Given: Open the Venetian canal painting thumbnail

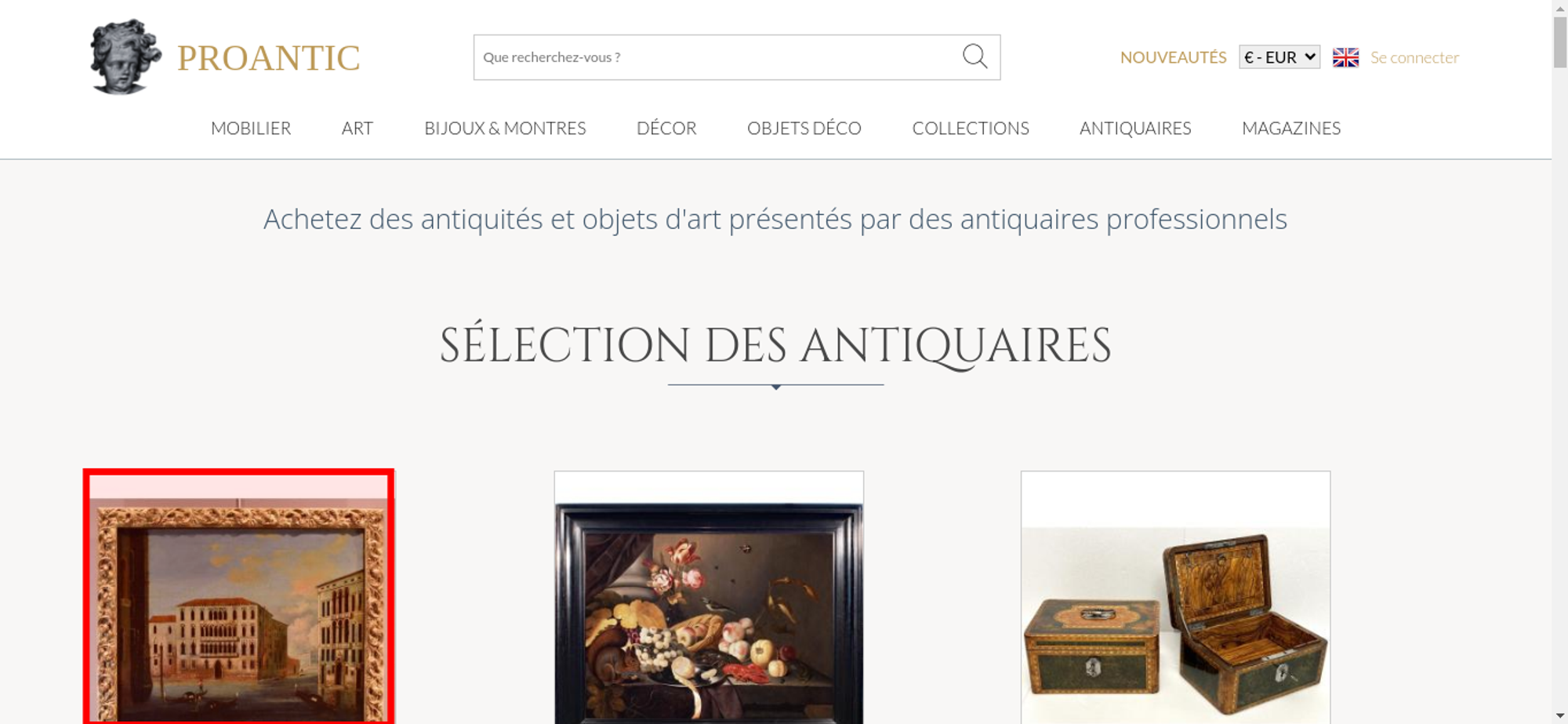Looking at the screenshot, I should point(238,597).
